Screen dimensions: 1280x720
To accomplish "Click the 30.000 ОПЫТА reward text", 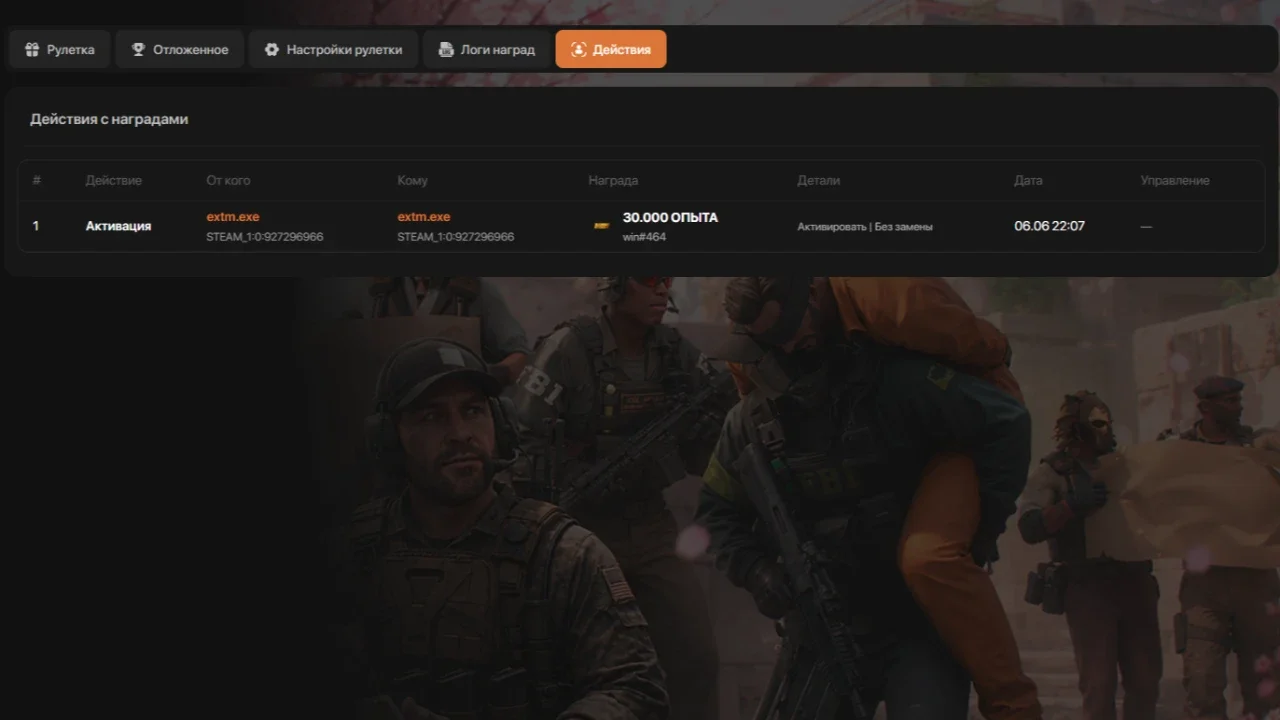I will coord(670,217).
